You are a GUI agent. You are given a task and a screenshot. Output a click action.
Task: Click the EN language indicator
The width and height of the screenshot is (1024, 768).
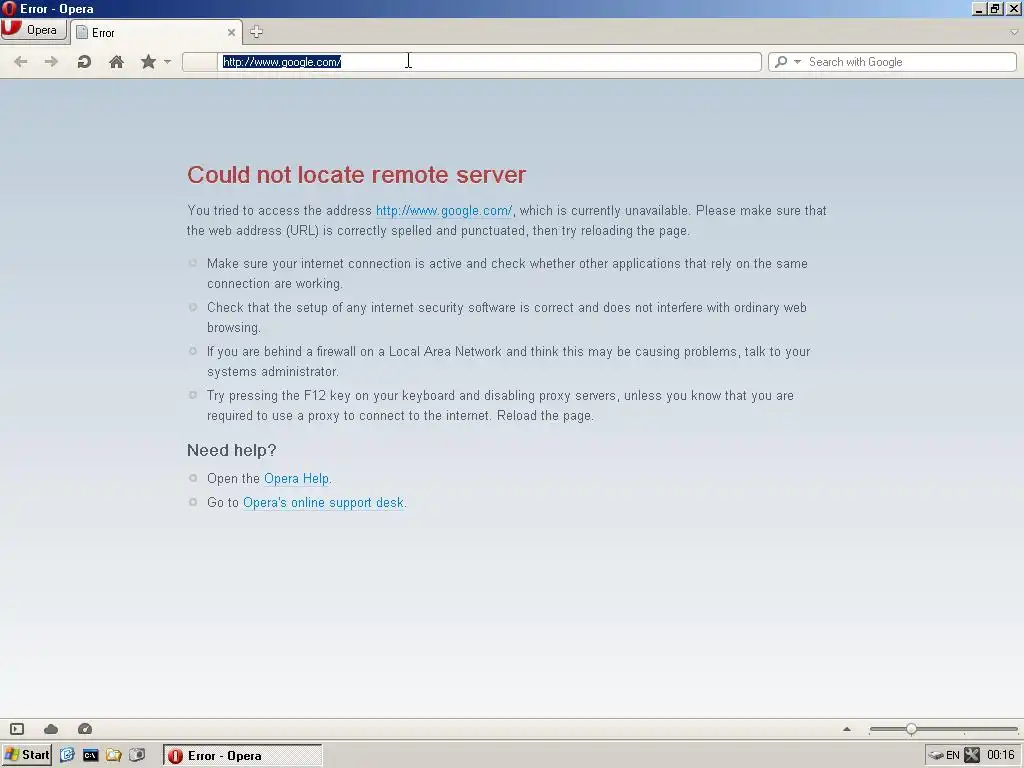tap(953, 756)
